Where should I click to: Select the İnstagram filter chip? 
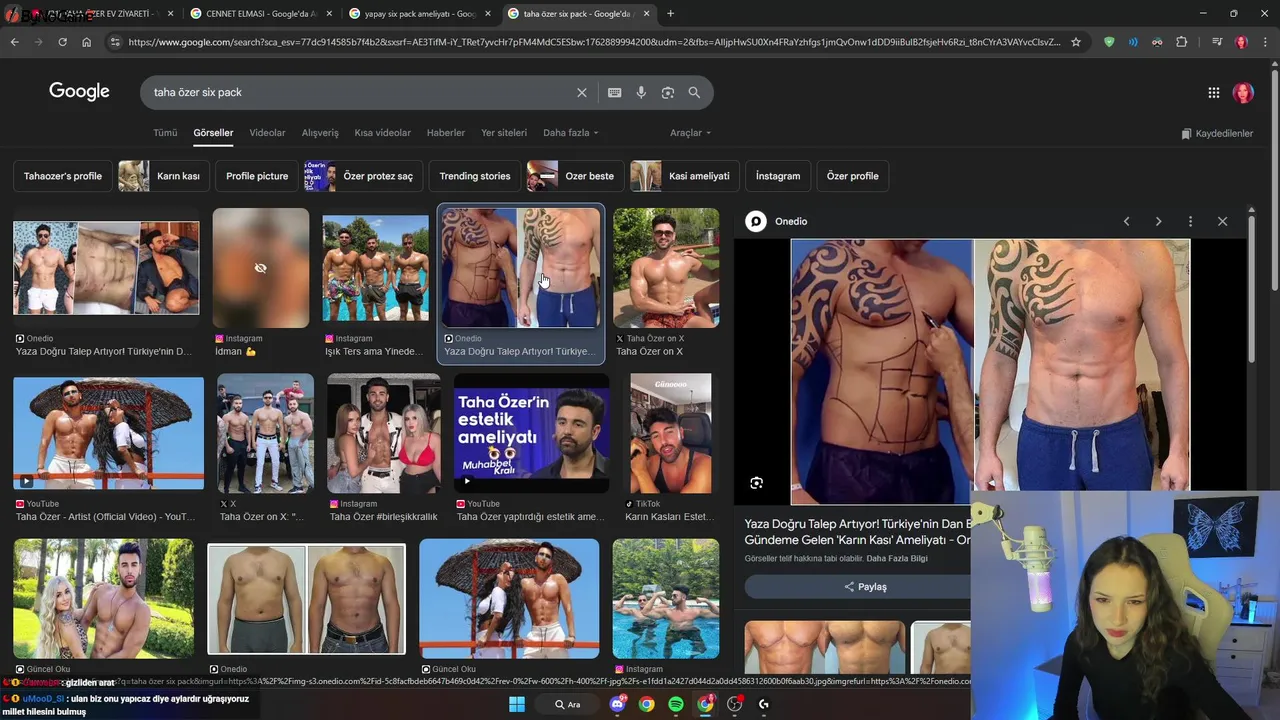[778, 176]
